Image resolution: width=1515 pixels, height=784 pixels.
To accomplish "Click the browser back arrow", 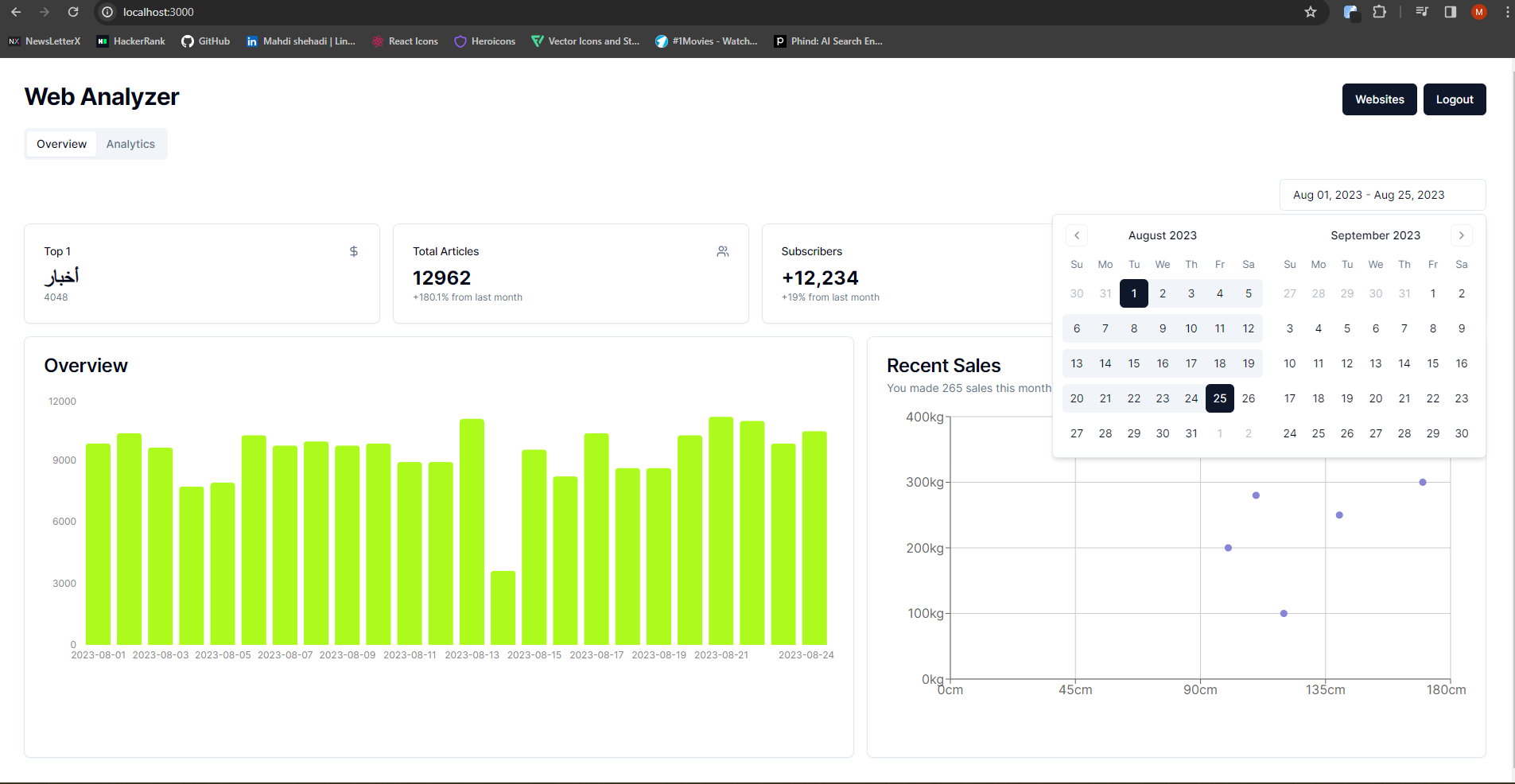I will click(x=16, y=12).
